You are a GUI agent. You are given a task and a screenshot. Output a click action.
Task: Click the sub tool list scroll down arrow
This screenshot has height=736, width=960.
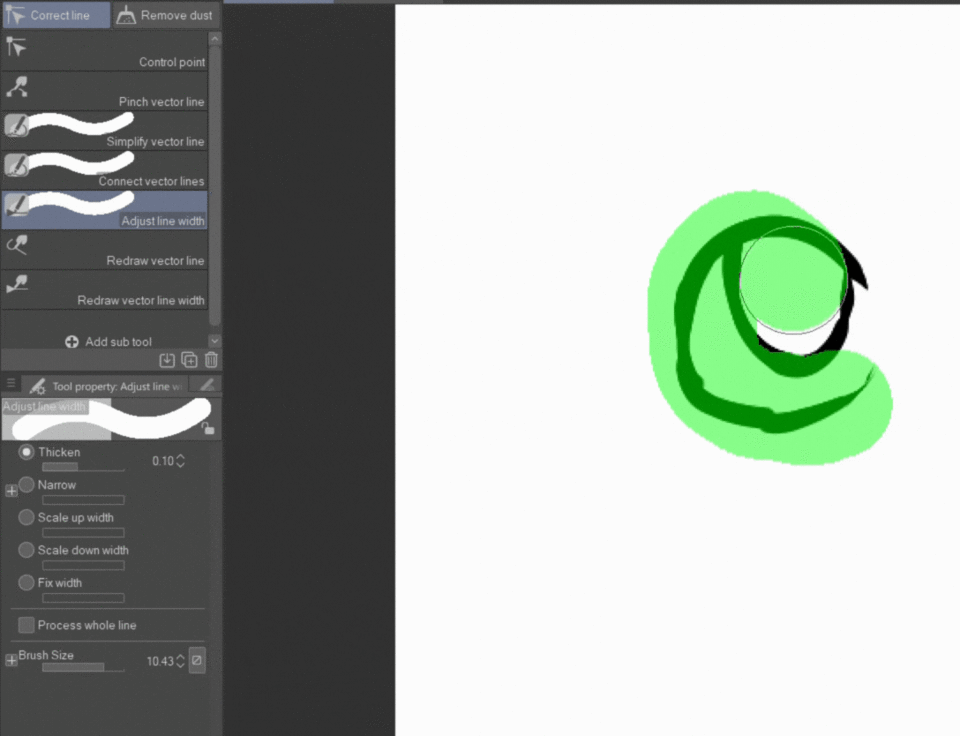tap(214, 341)
